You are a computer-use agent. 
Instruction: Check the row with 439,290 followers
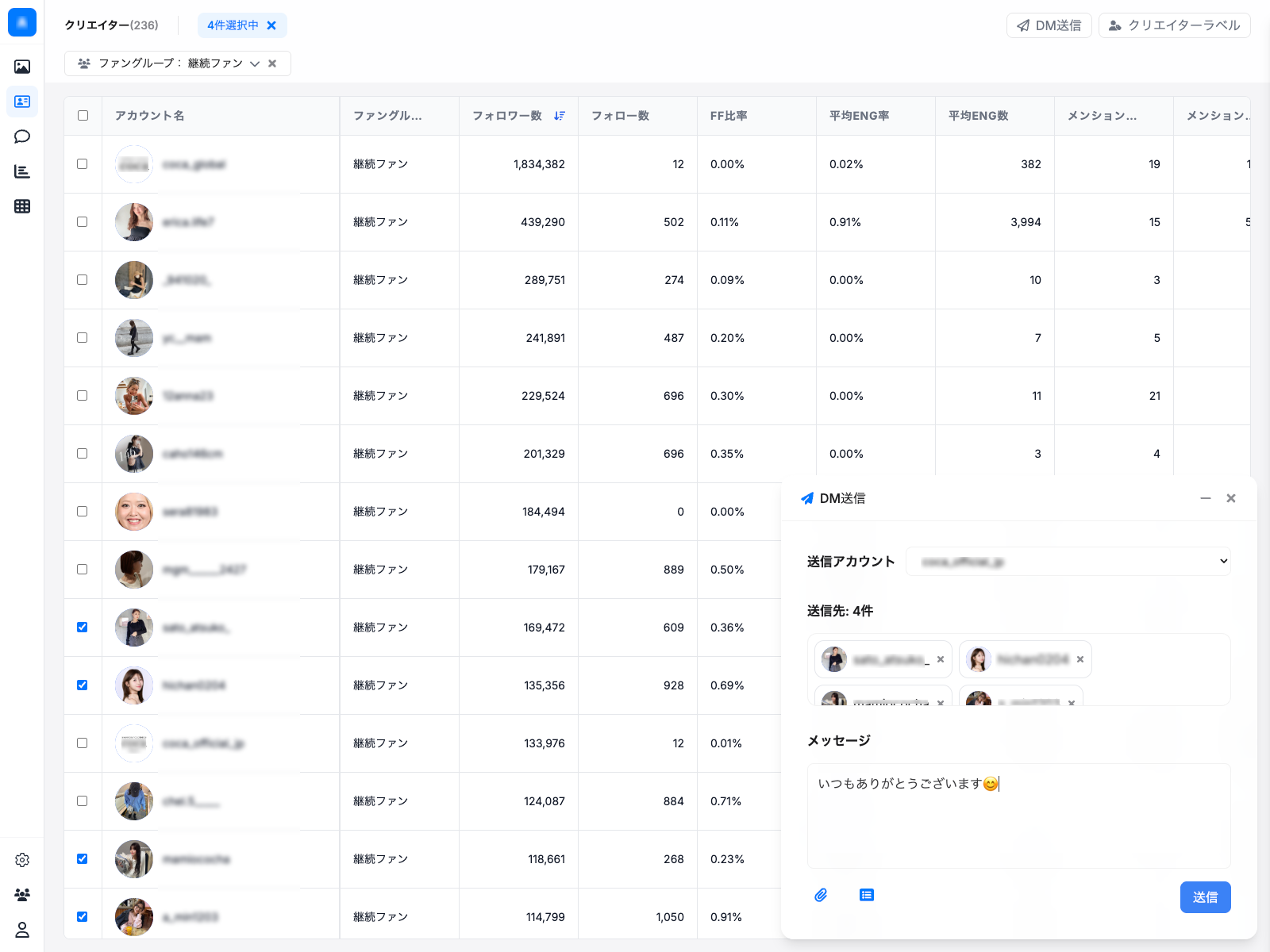[x=83, y=222]
